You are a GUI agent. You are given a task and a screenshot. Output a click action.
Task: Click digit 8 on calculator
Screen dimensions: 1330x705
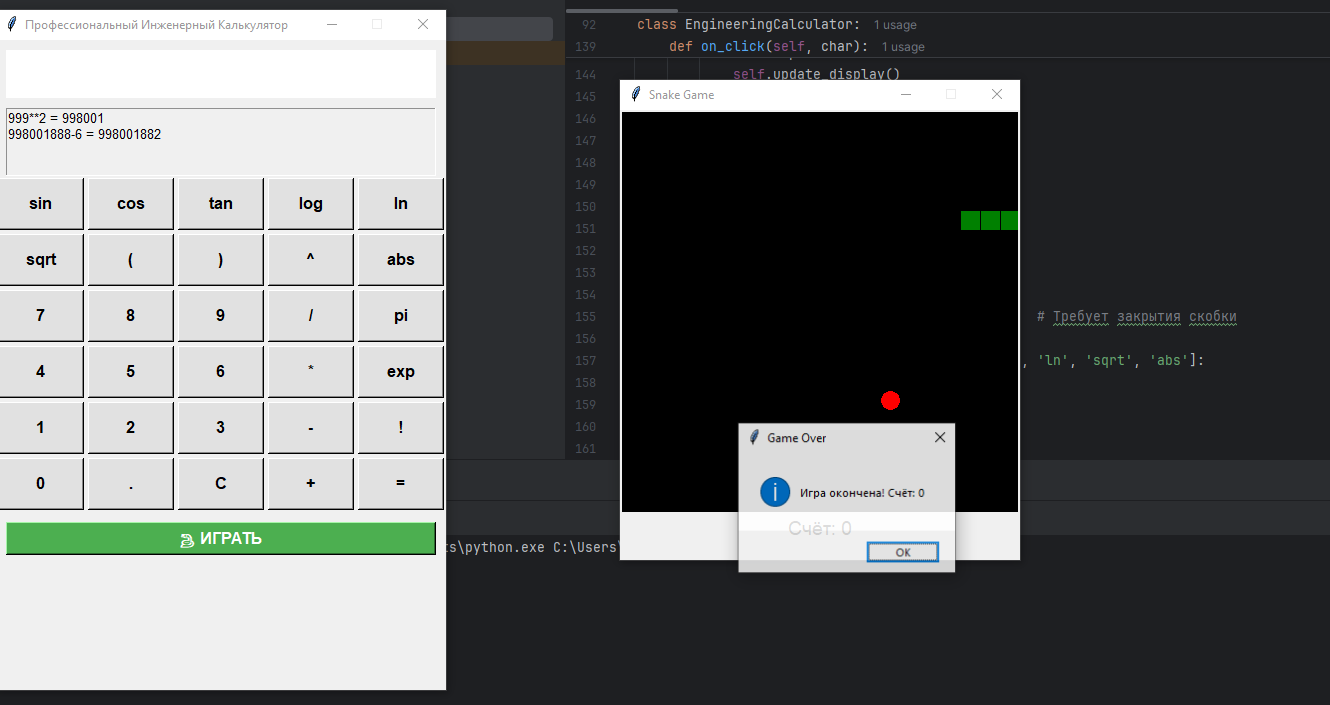point(131,316)
